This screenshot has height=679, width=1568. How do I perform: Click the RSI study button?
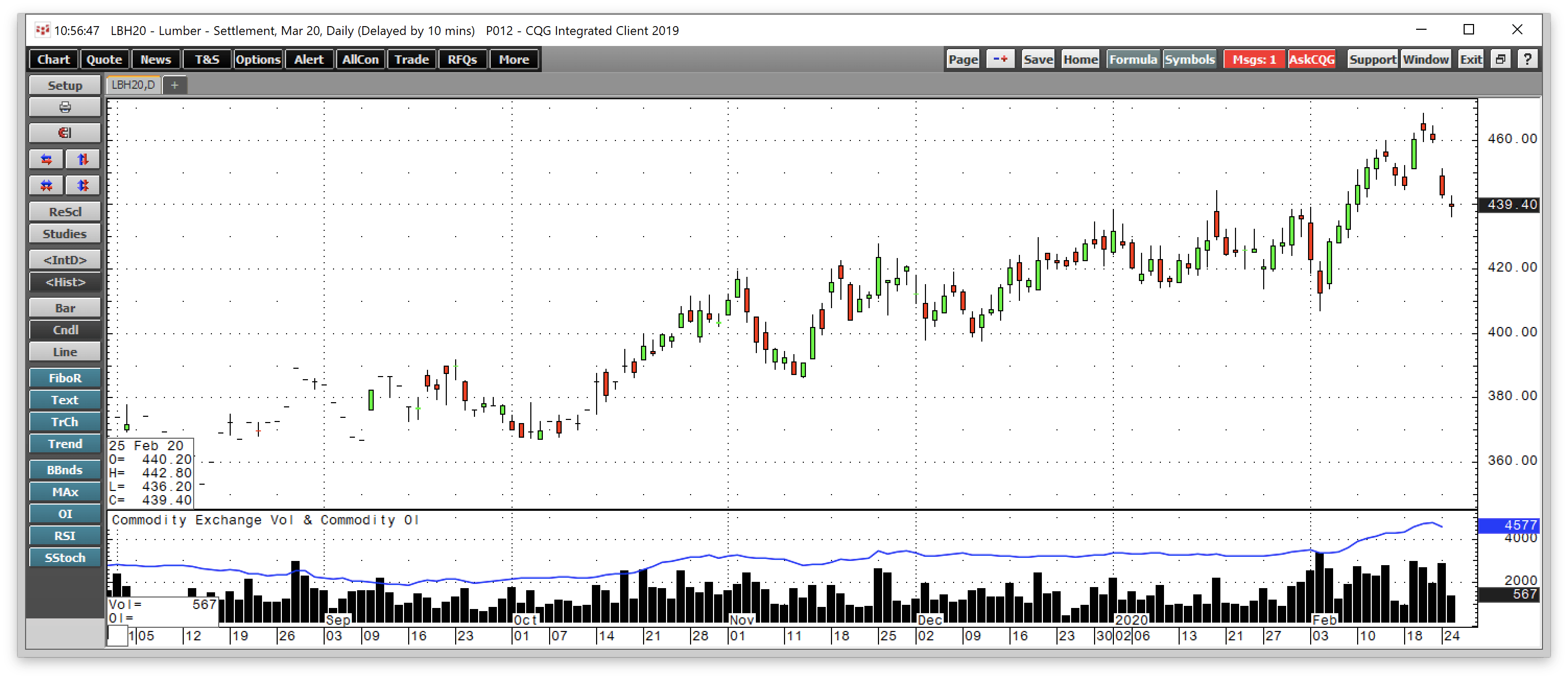coord(65,536)
